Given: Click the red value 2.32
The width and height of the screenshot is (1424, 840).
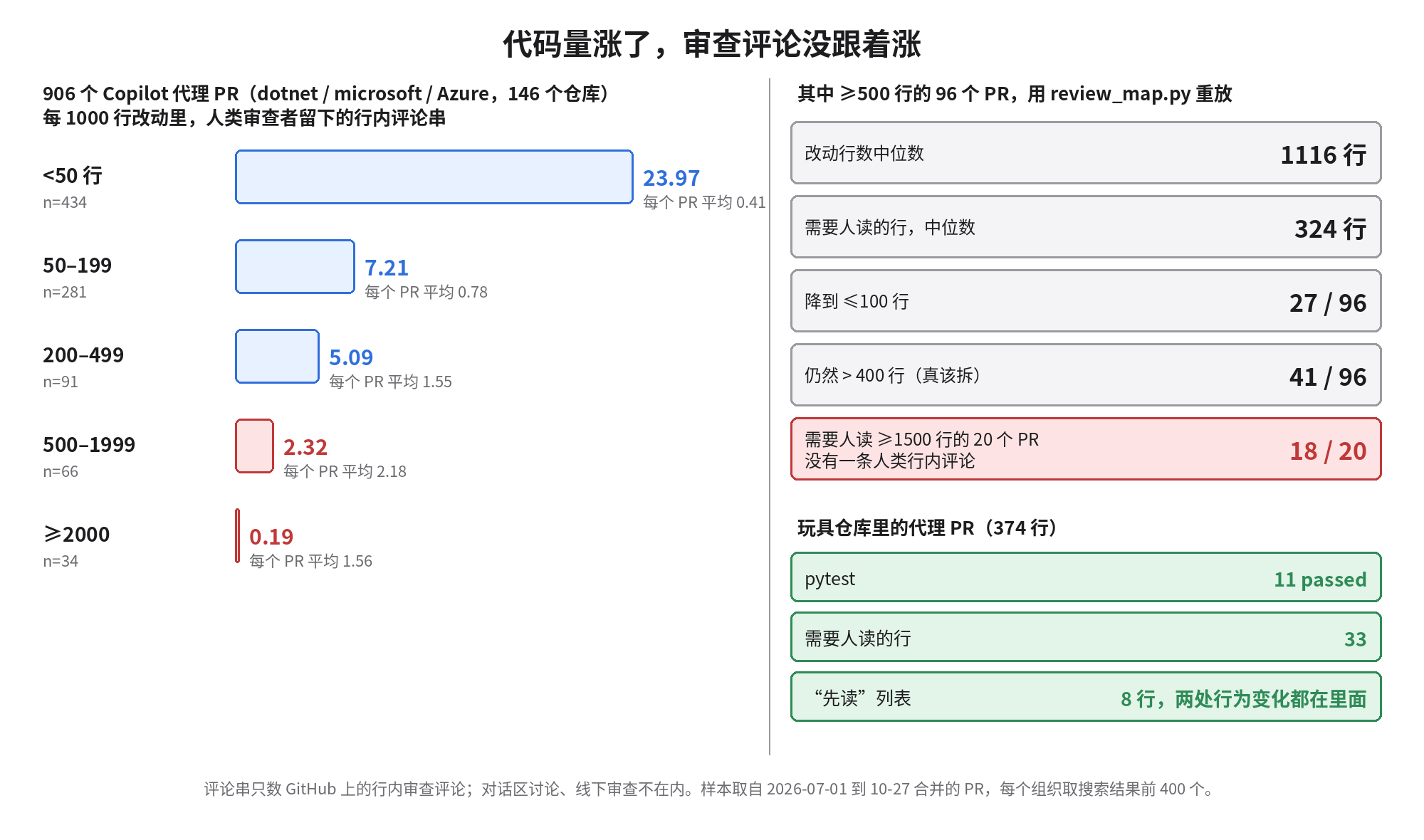Looking at the screenshot, I should [305, 447].
